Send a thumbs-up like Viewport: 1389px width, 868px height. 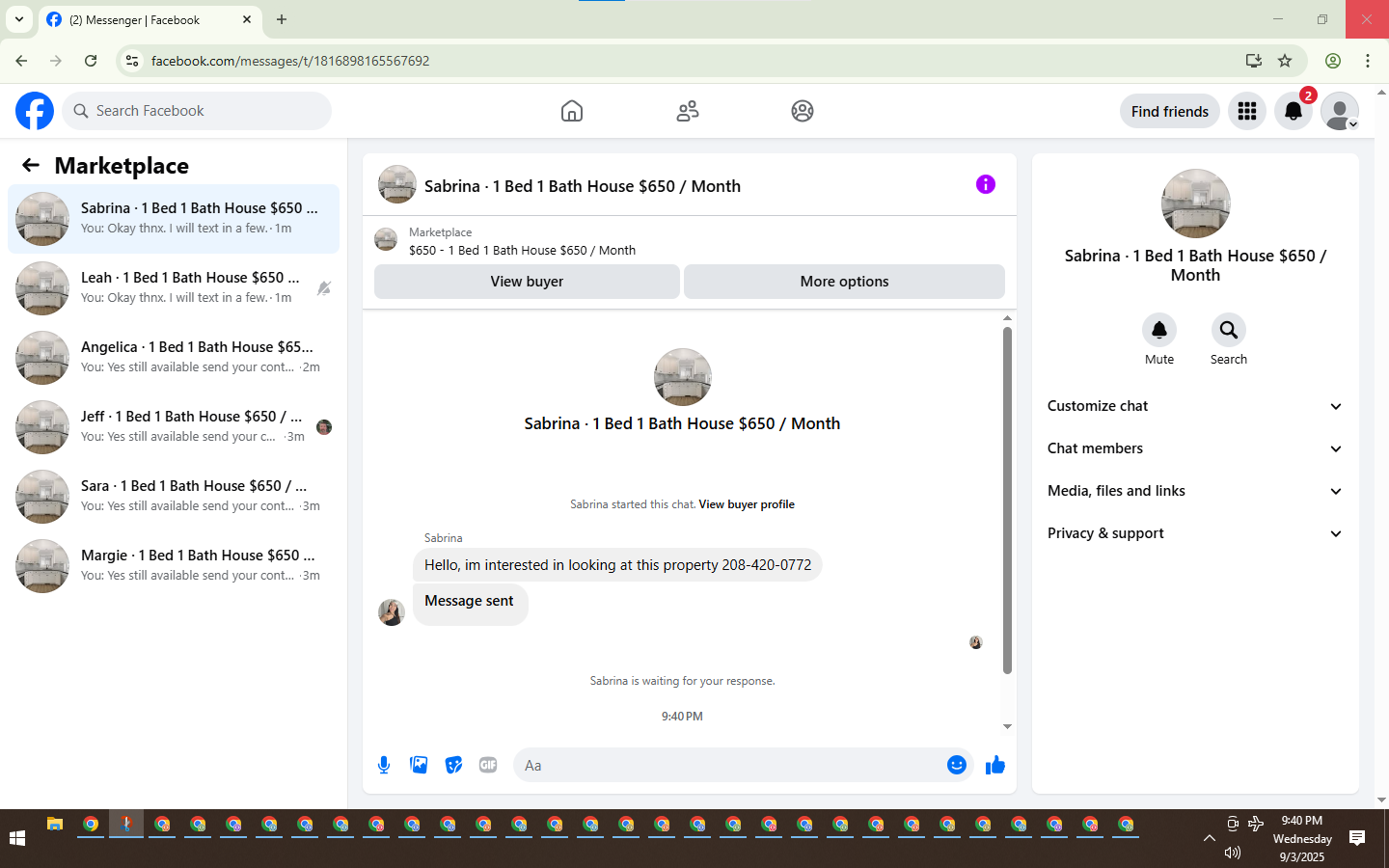[995, 765]
